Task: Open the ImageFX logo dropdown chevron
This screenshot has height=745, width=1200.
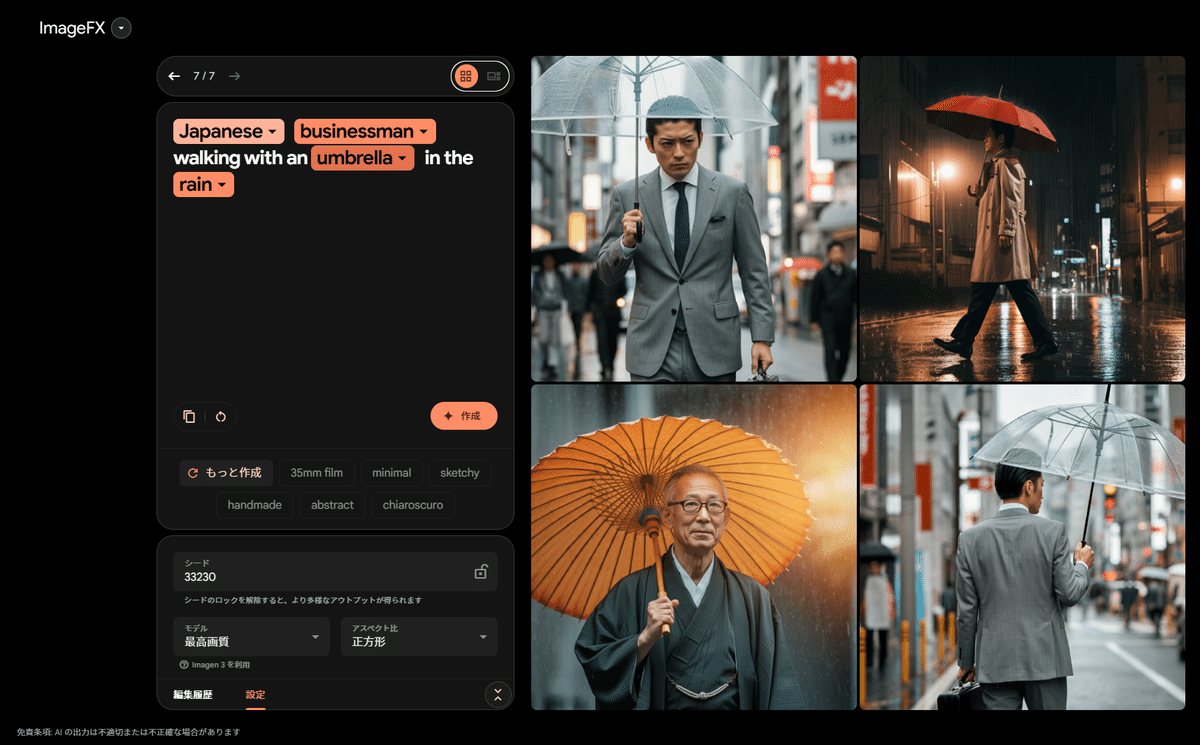Action: tap(120, 28)
